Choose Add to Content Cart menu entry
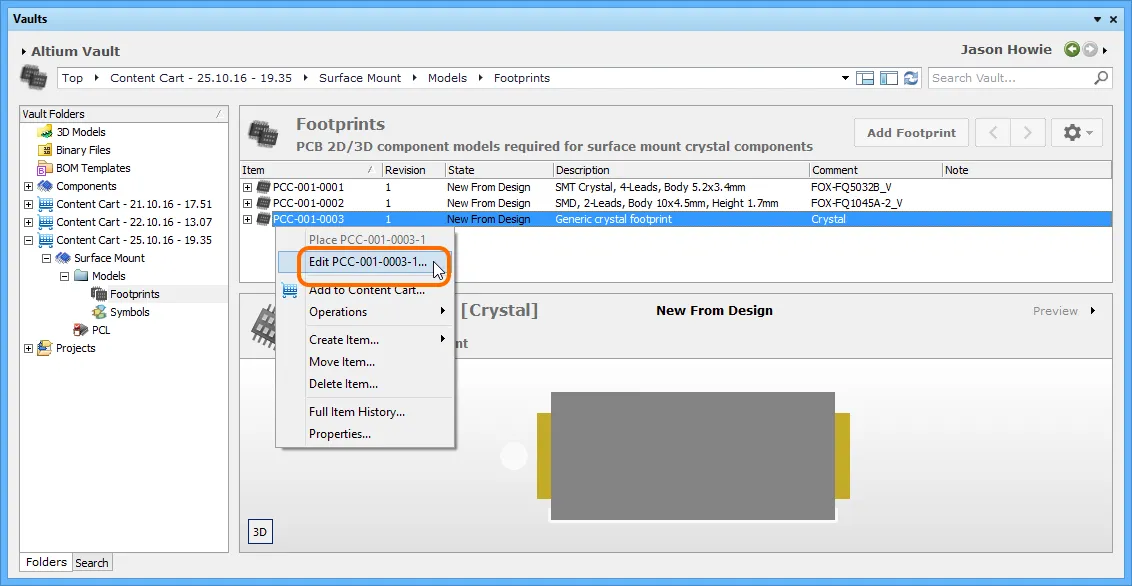The height and width of the screenshot is (586, 1132). point(365,290)
